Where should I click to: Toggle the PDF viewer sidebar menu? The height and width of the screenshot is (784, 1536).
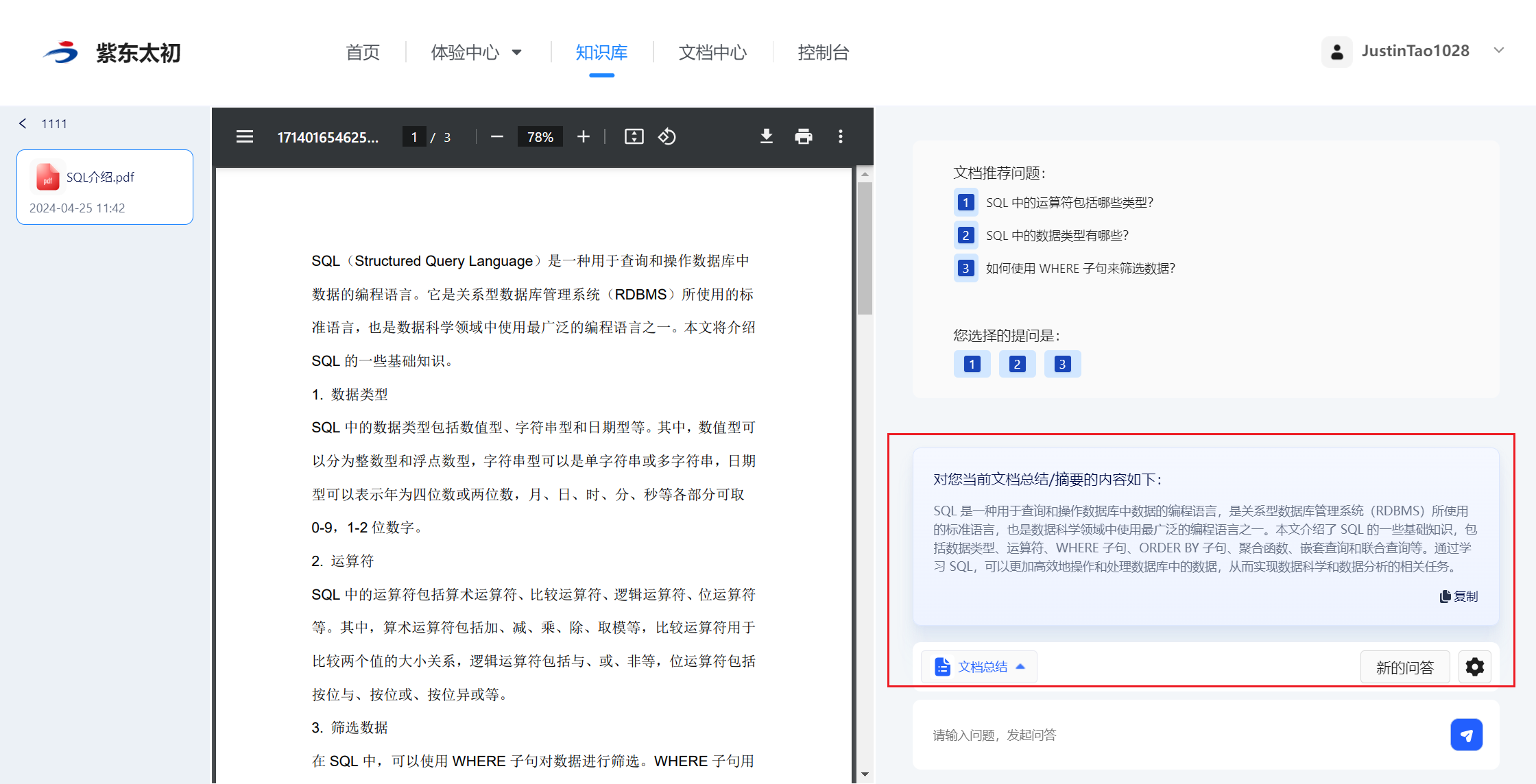tap(245, 137)
